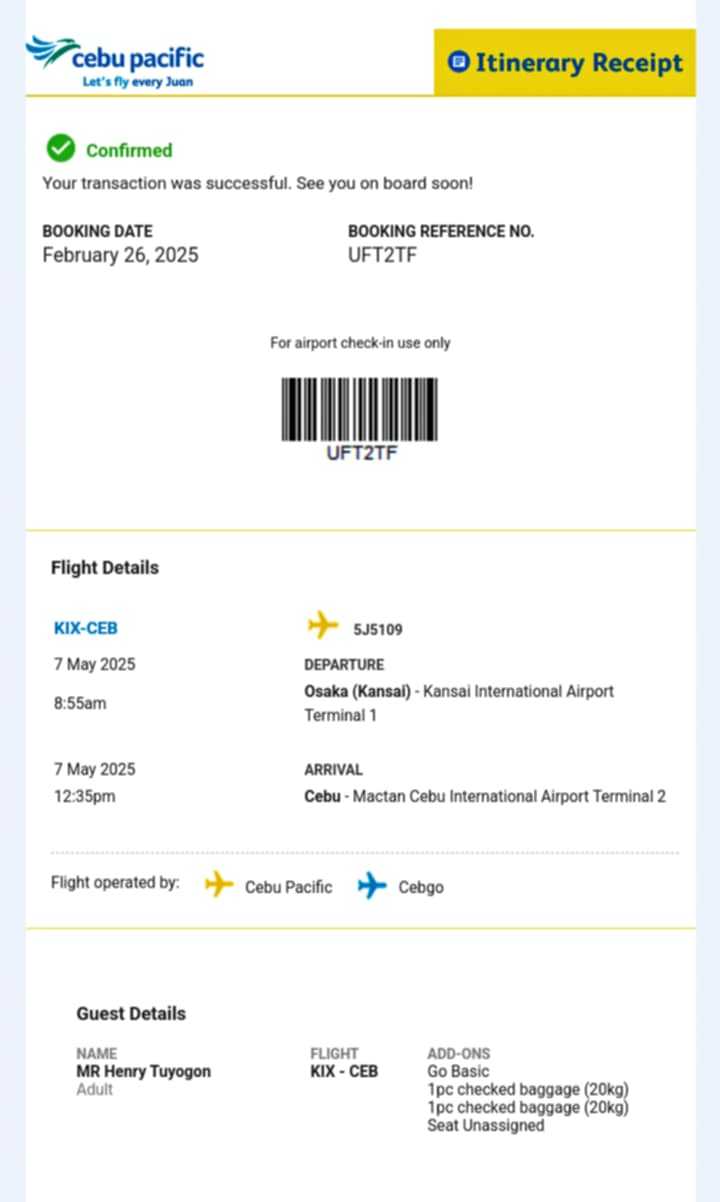Viewport: 720px width, 1202px height.
Task: Click the booking reference number UFT2TF
Action: (383, 255)
